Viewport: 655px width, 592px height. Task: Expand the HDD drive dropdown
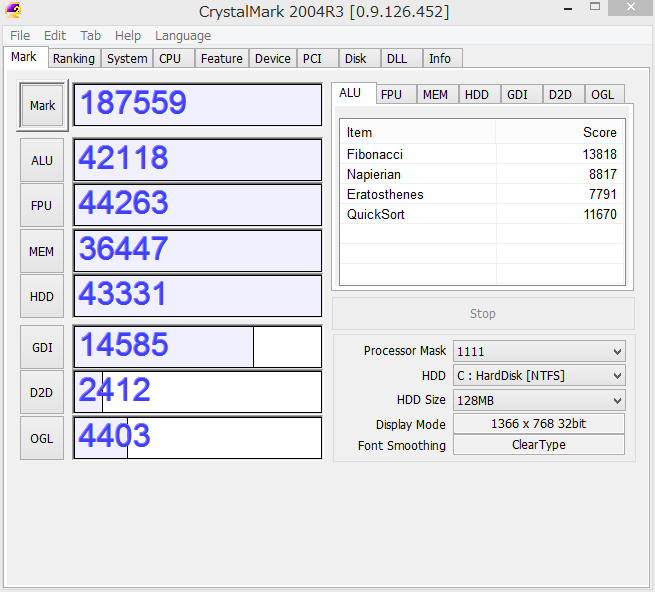539,376
